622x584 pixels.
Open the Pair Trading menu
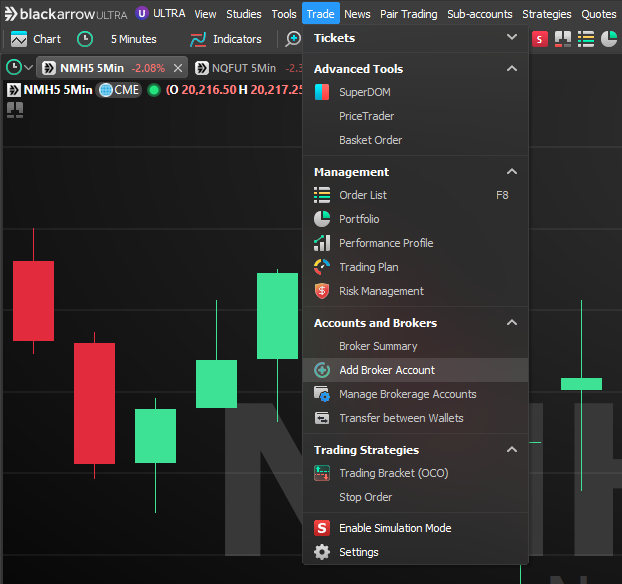[x=408, y=14]
